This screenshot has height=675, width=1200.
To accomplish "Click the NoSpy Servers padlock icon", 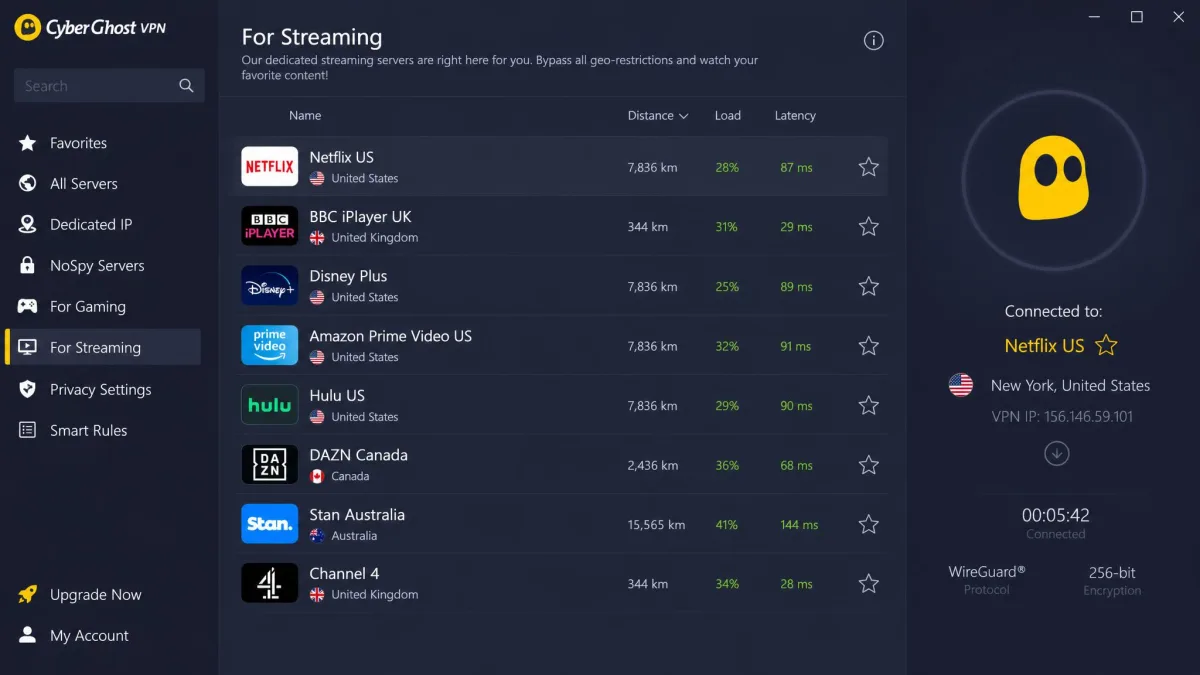I will 28,266.
